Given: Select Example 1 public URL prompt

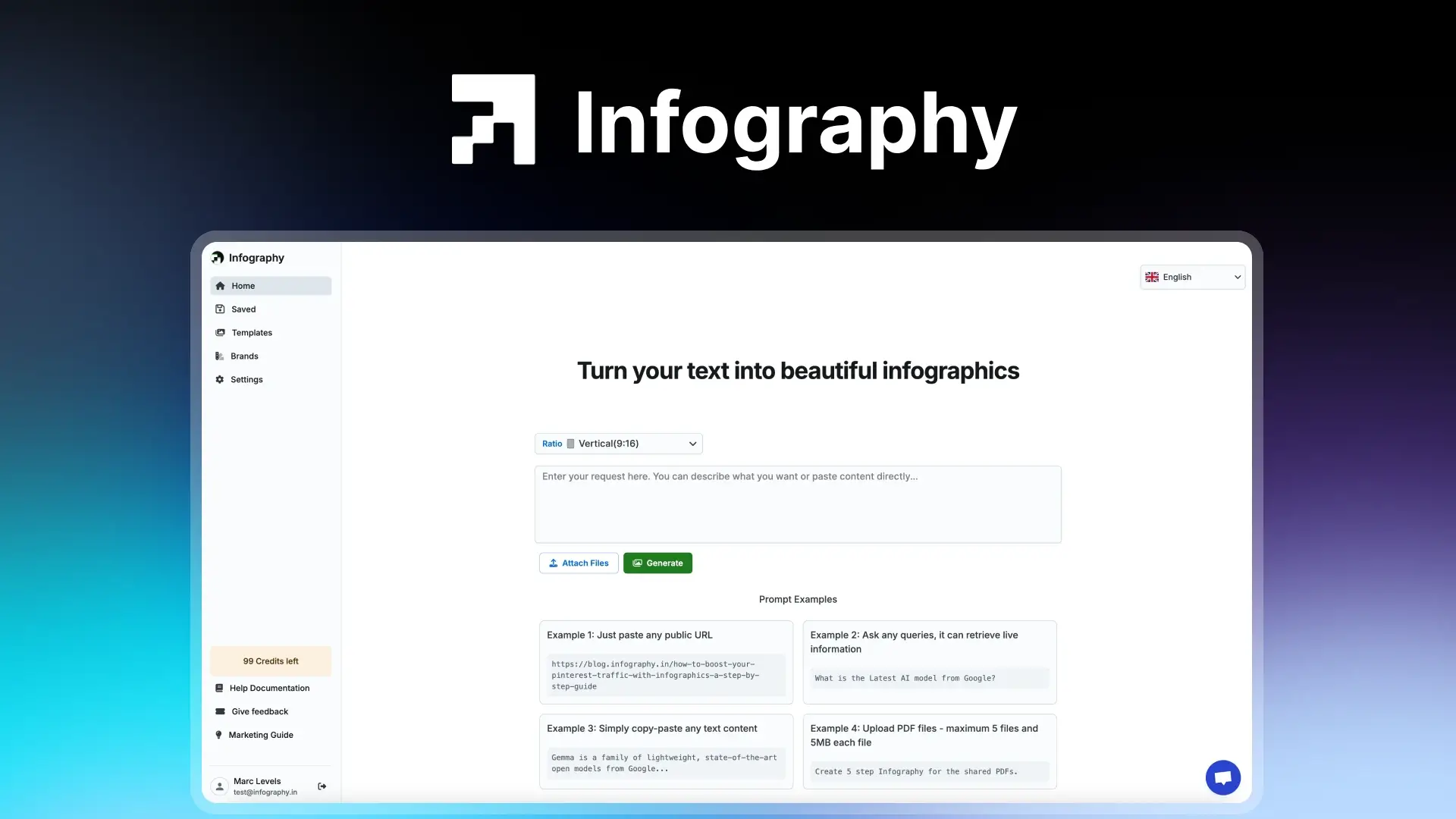Looking at the screenshot, I should (x=666, y=662).
